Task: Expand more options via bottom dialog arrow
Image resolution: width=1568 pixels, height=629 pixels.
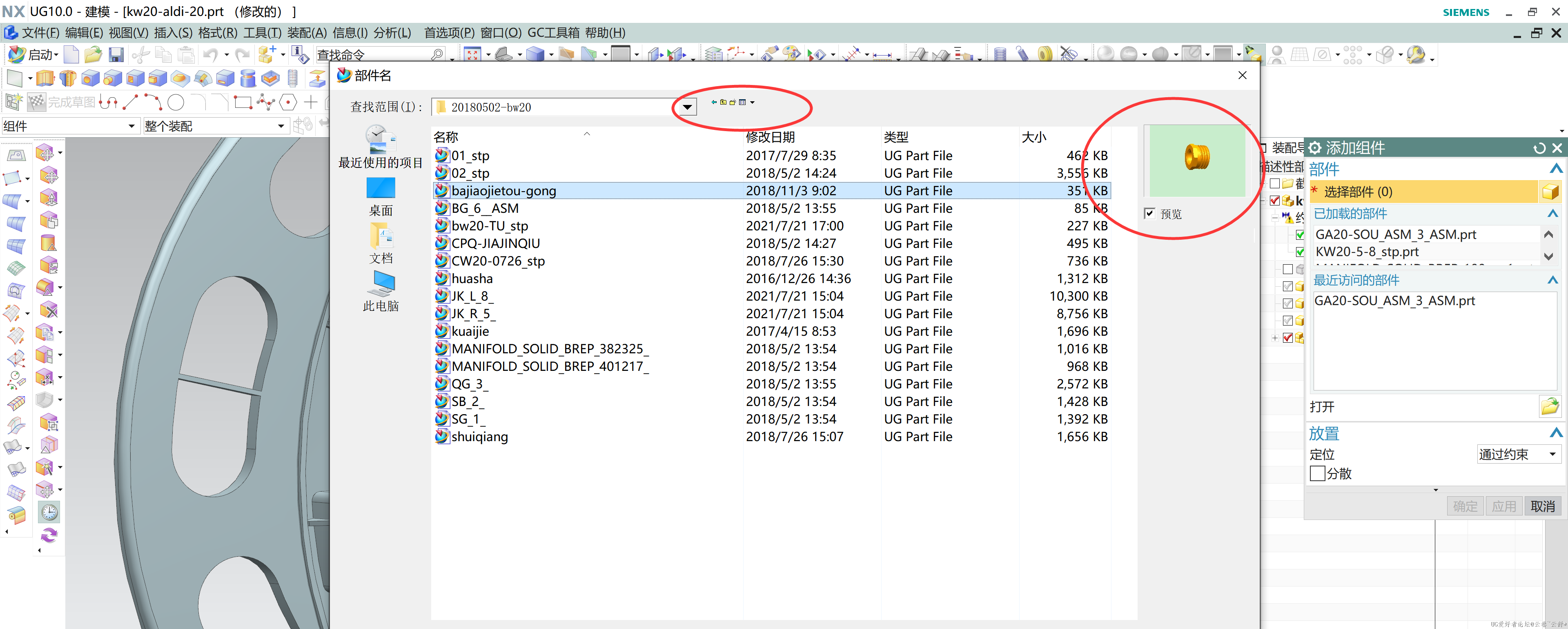Action: (1435, 490)
